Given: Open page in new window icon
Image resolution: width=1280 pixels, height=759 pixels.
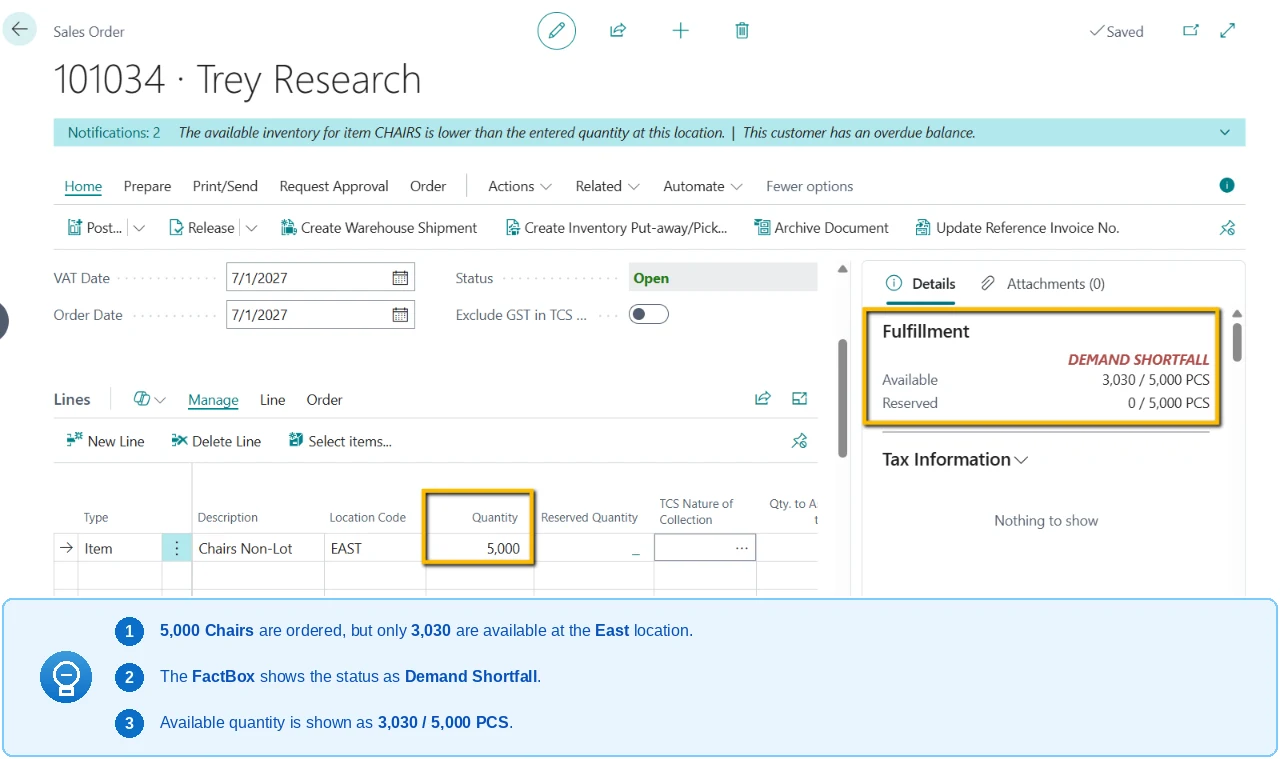Looking at the screenshot, I should coord(1191,31).
